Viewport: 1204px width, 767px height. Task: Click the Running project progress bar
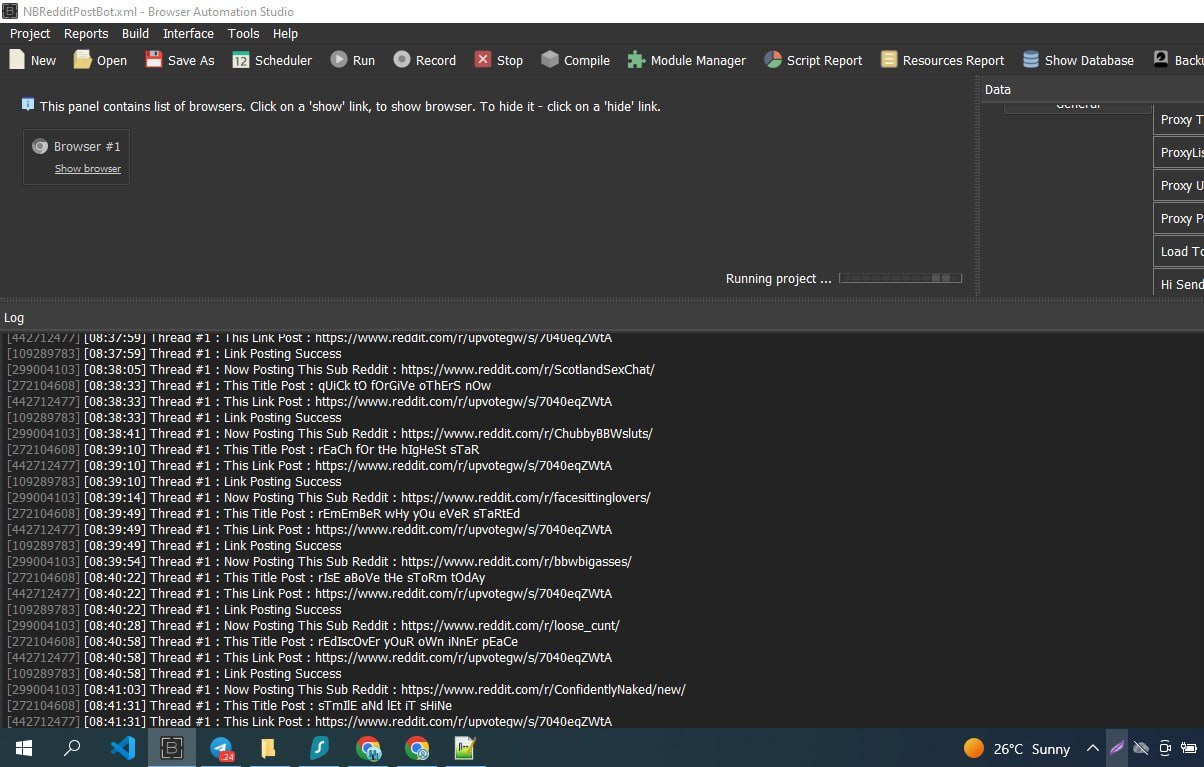coord(901,278)
